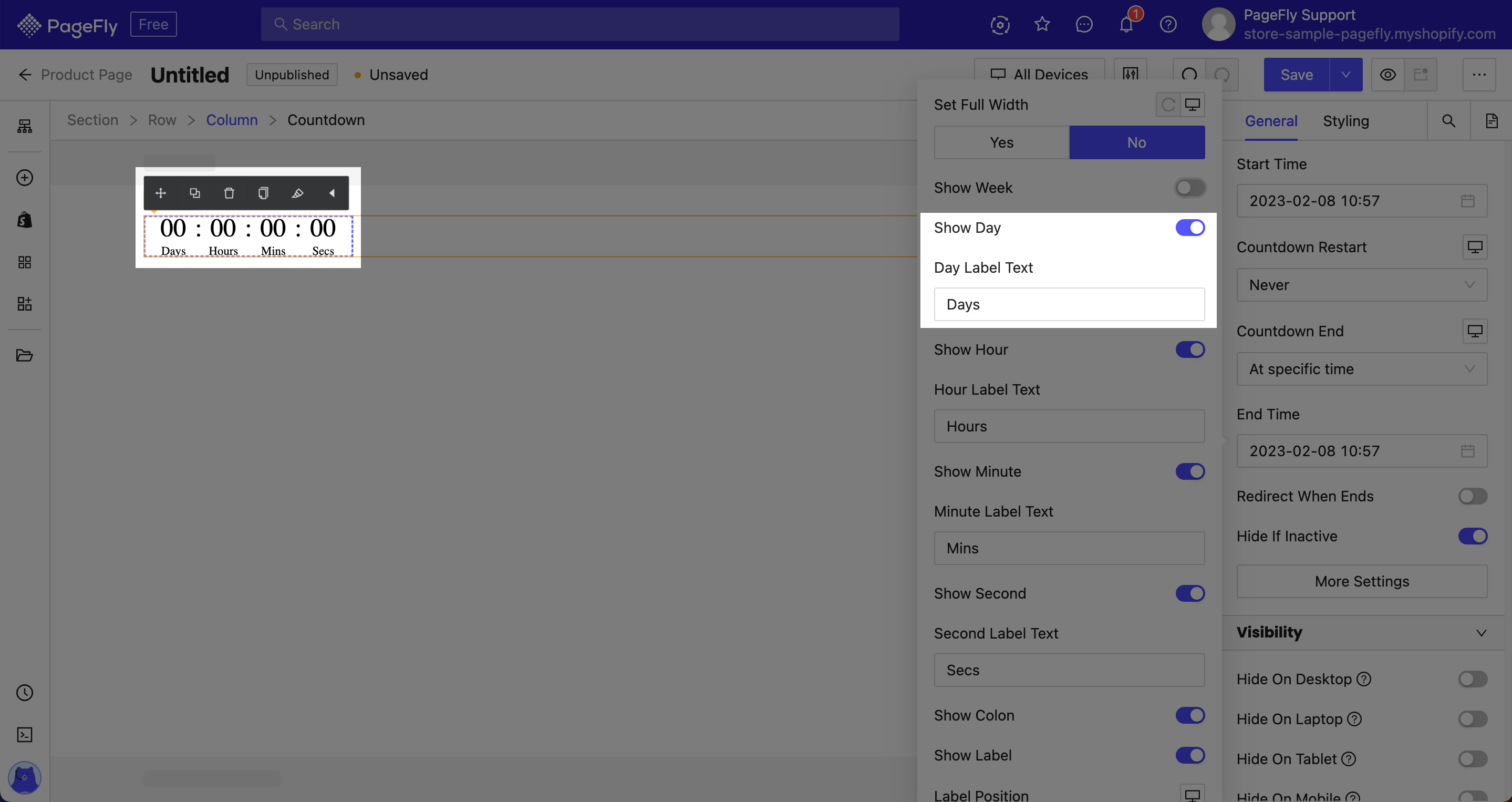Click the move handle on Countdown toolbar

(160, 193)
